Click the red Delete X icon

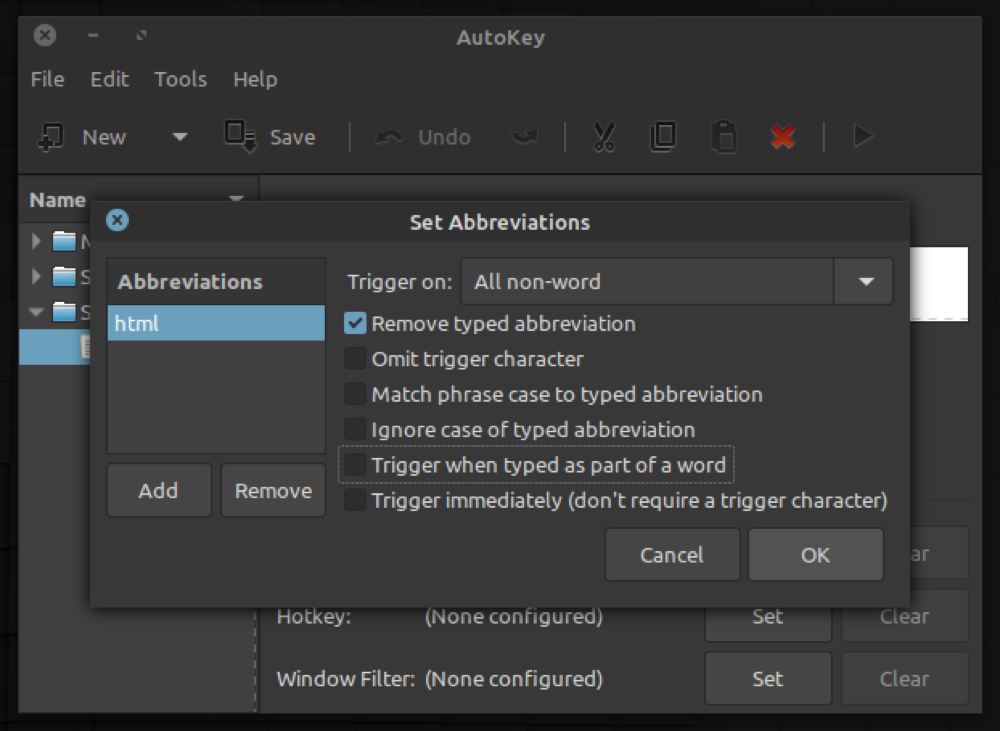click(x=783, y=137)
